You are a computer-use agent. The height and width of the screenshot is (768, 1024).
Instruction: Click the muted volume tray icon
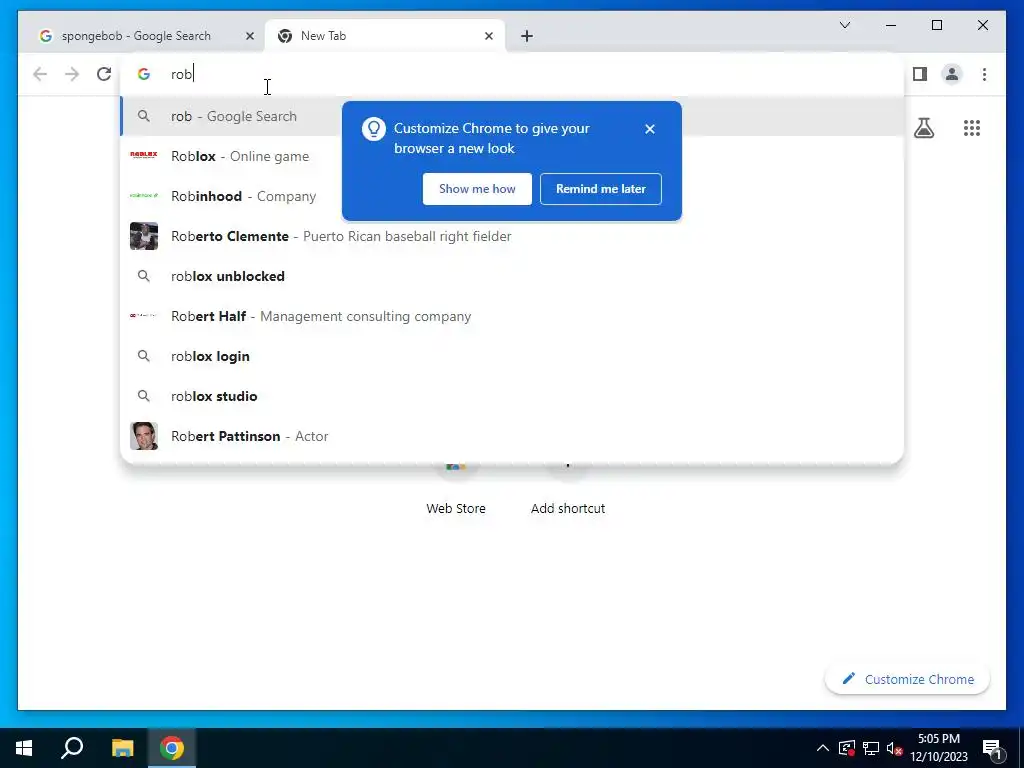(895, 748)
